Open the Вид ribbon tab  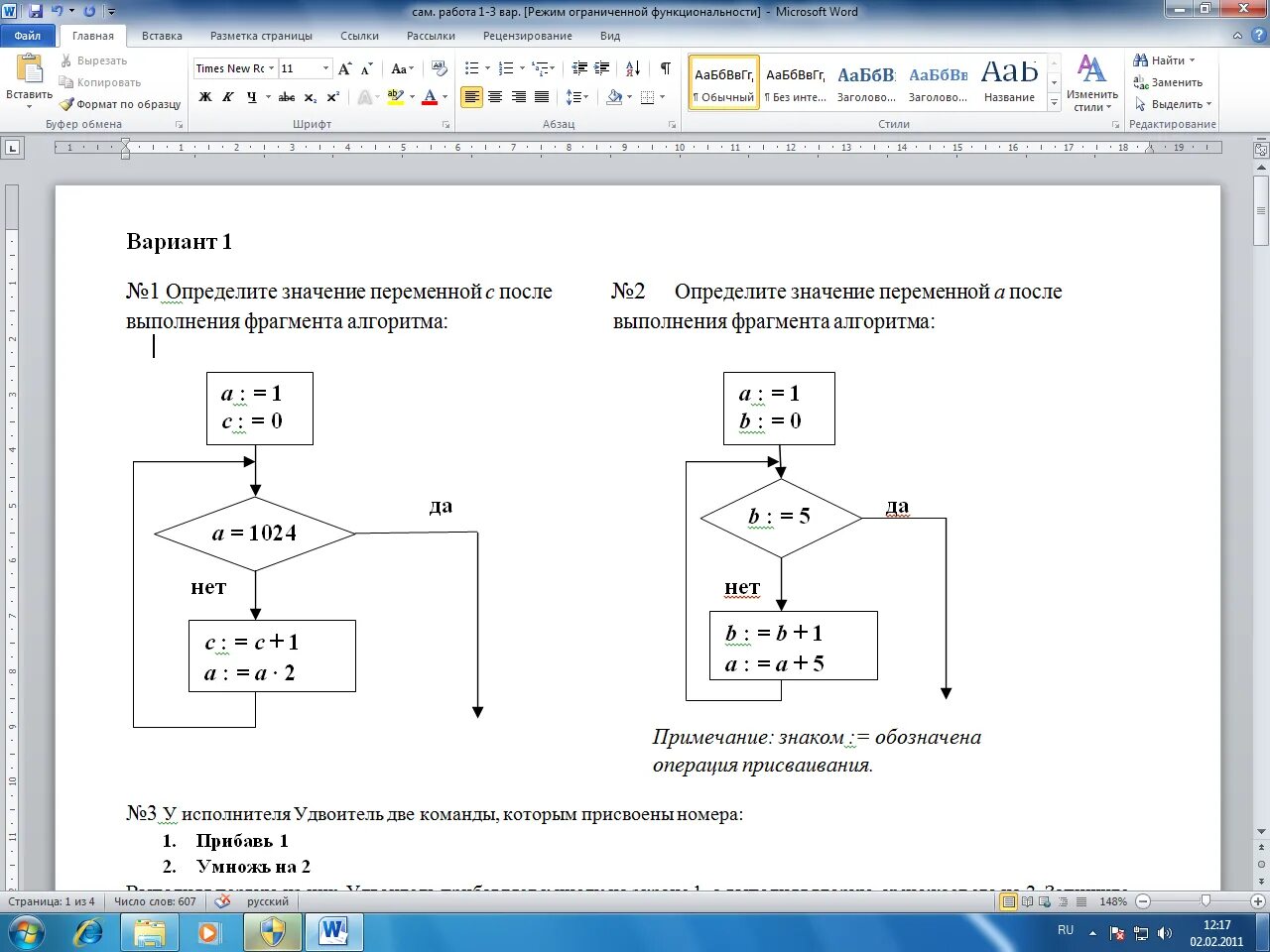tap(610, 36)
